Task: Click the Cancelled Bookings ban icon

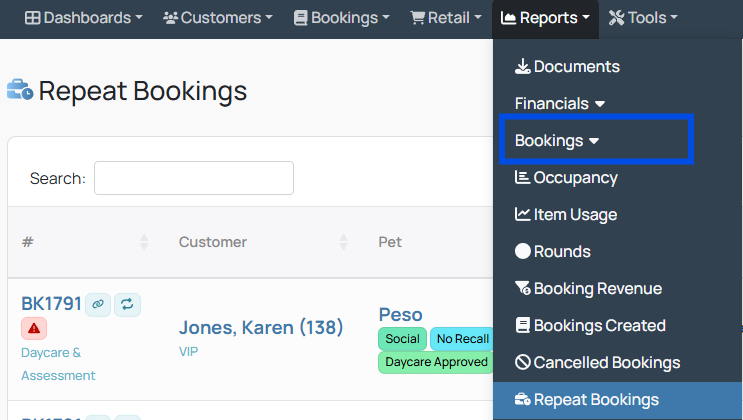Action: point(523,362)
